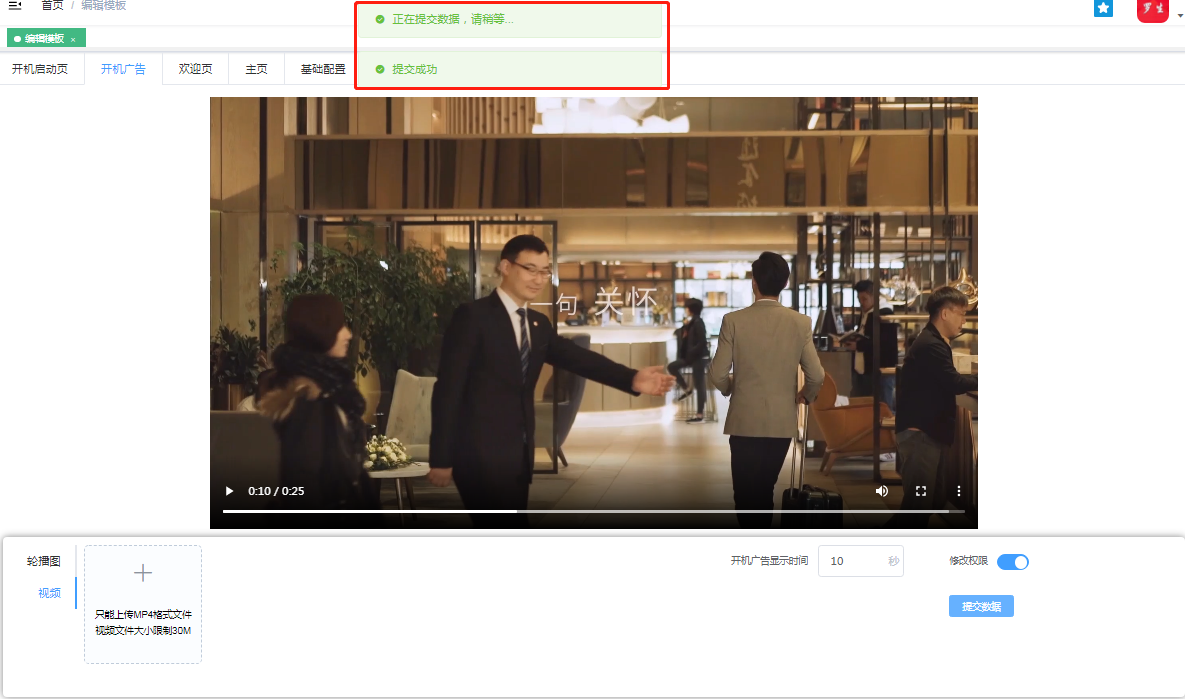
Task: Toggle the 修改权限 switch
Action: pos(1012,562)
